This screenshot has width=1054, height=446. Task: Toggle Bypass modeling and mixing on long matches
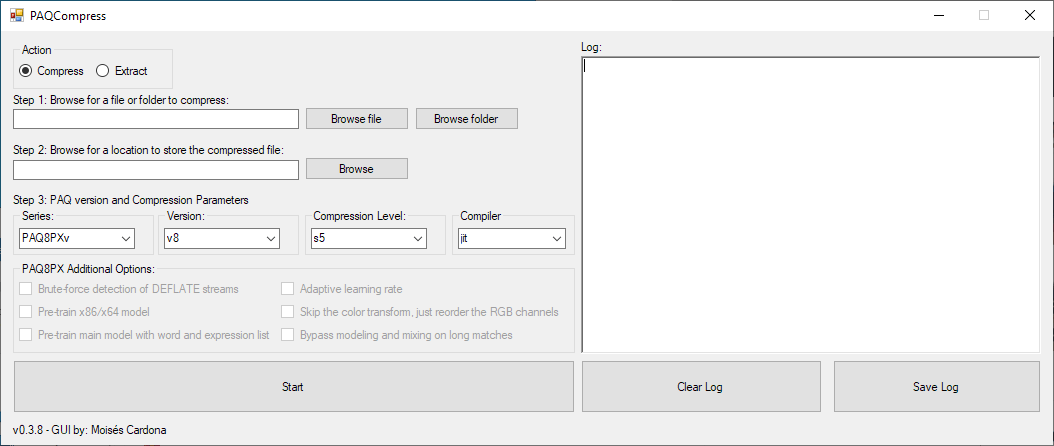(288, 335)
